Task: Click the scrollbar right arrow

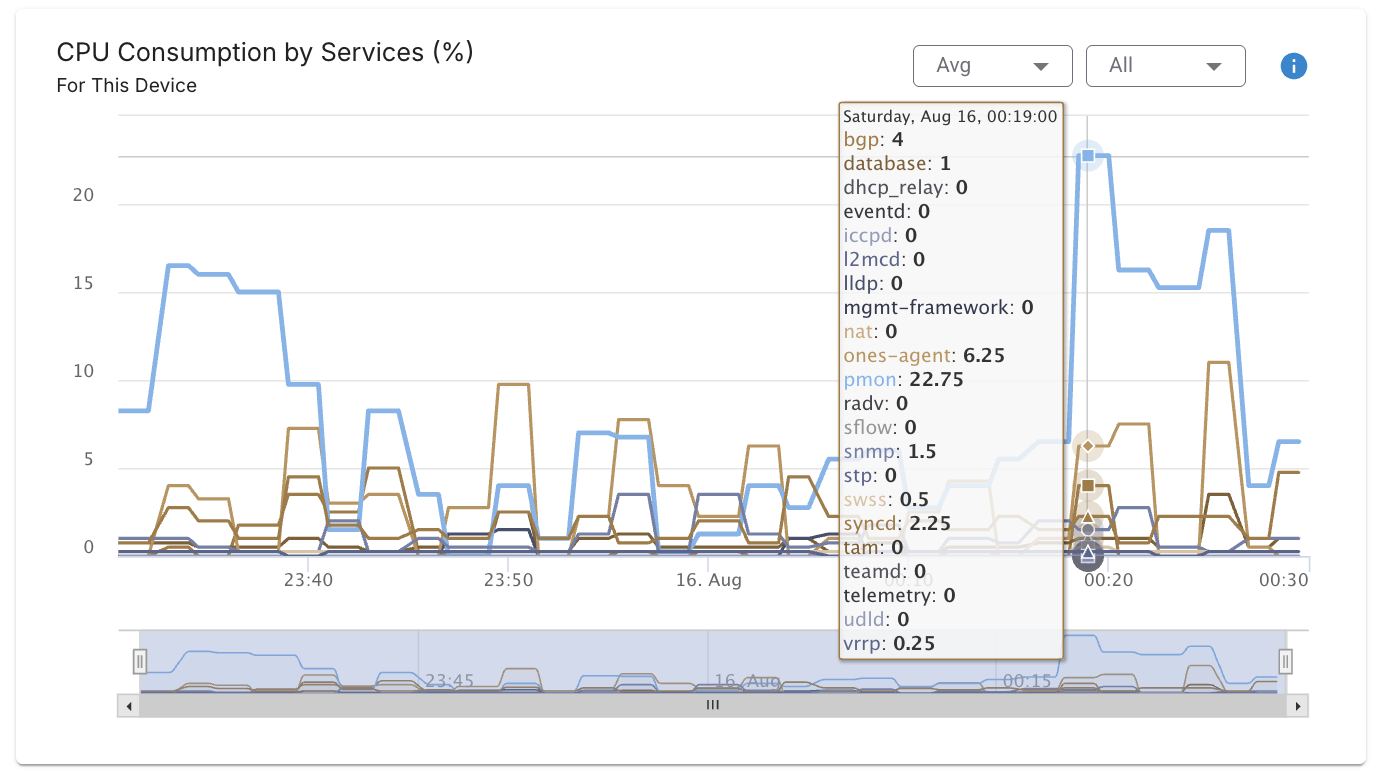Action: (1299, 706)
